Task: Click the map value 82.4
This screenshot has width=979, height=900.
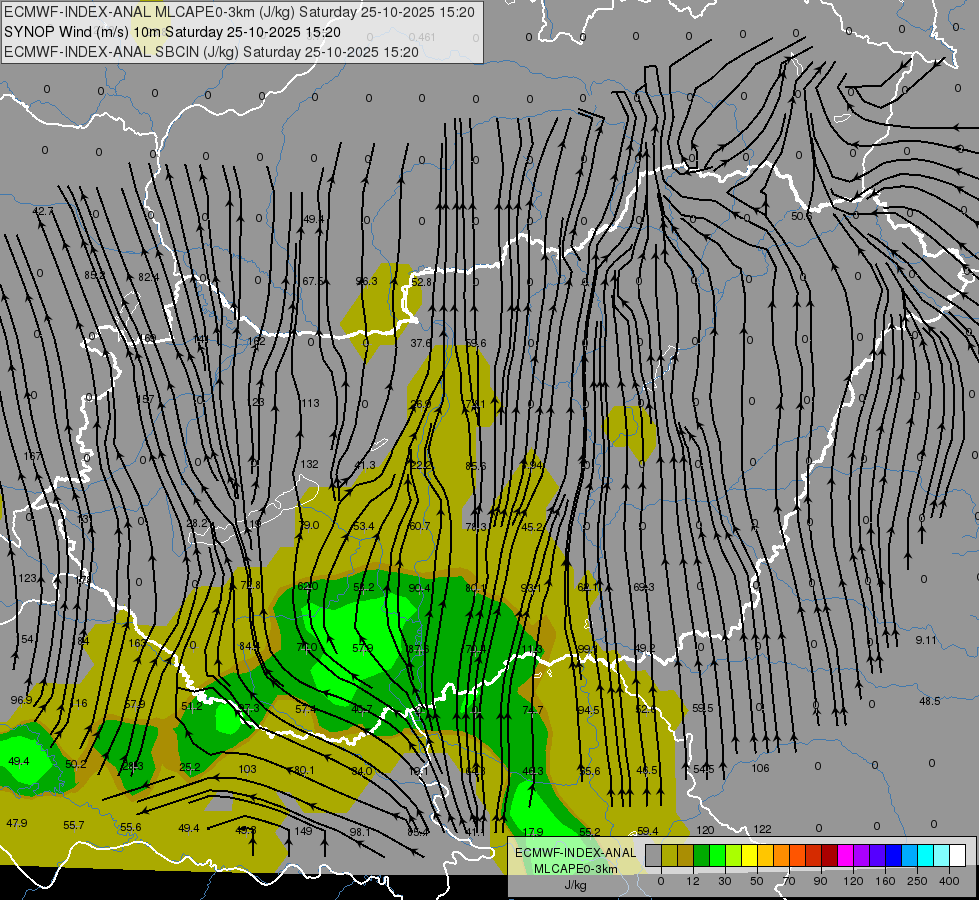Action: point(149,277)
